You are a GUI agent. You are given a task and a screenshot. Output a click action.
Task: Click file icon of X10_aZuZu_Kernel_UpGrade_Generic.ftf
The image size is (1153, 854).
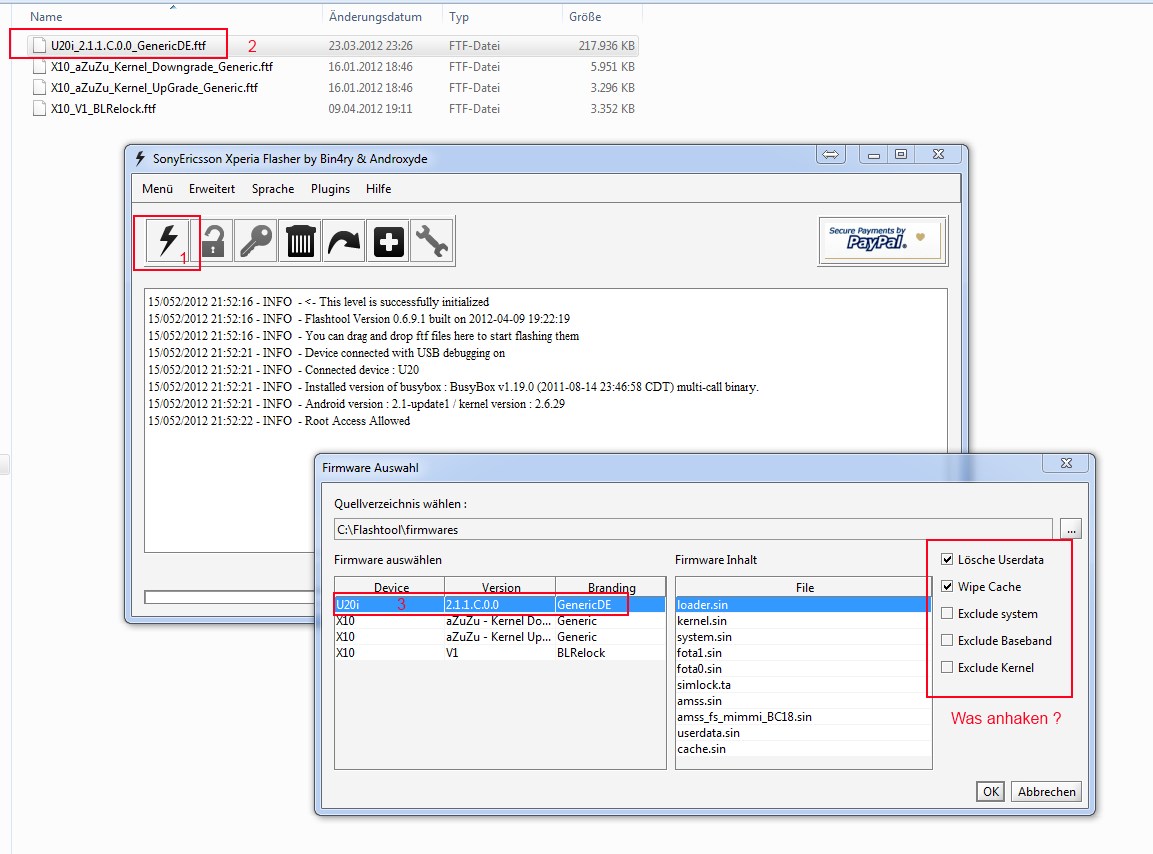tap(39, 88)
